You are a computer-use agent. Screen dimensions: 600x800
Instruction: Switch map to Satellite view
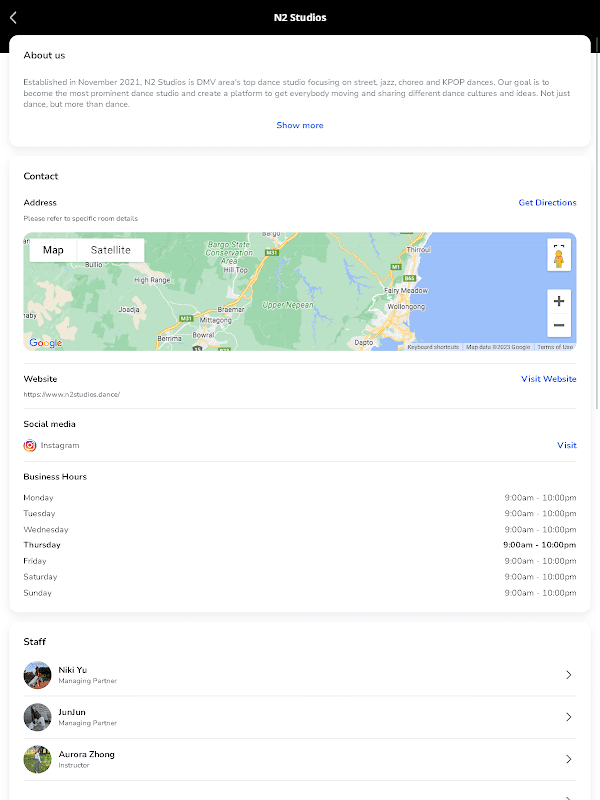point(110,250)
